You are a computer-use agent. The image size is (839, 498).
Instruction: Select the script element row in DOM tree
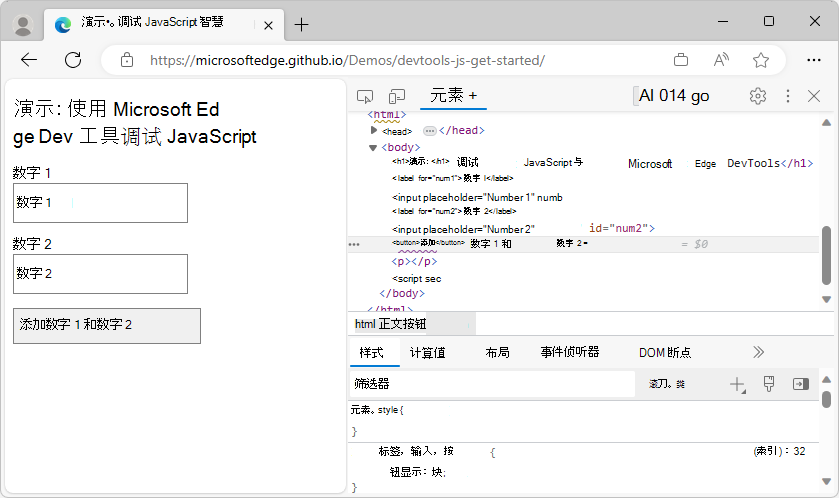(x=416, y=279)
